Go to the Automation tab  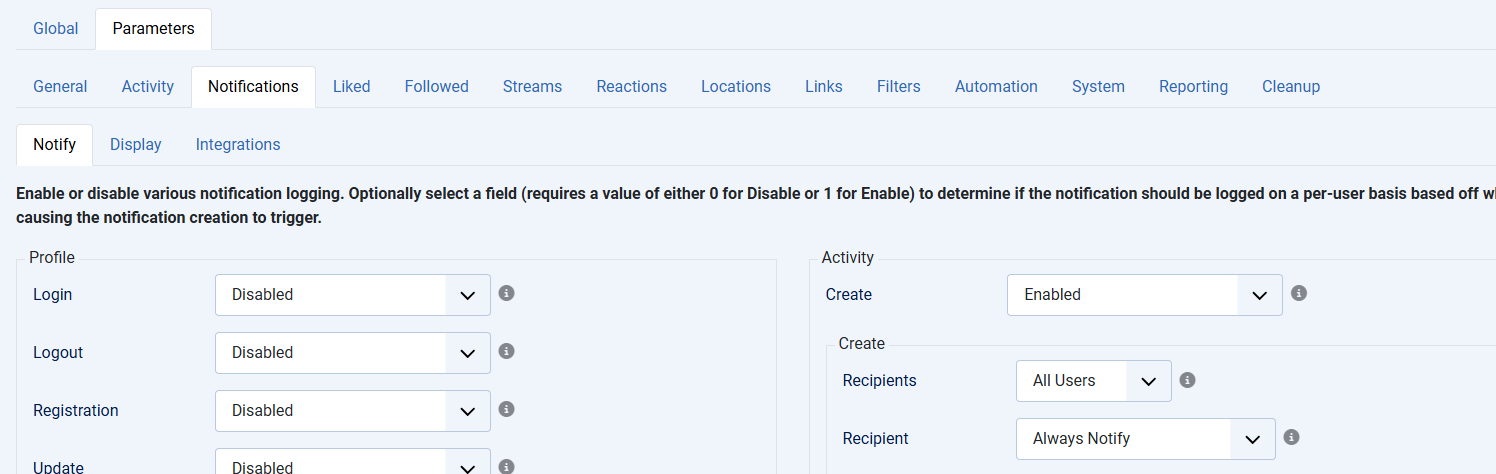[996, 86]
